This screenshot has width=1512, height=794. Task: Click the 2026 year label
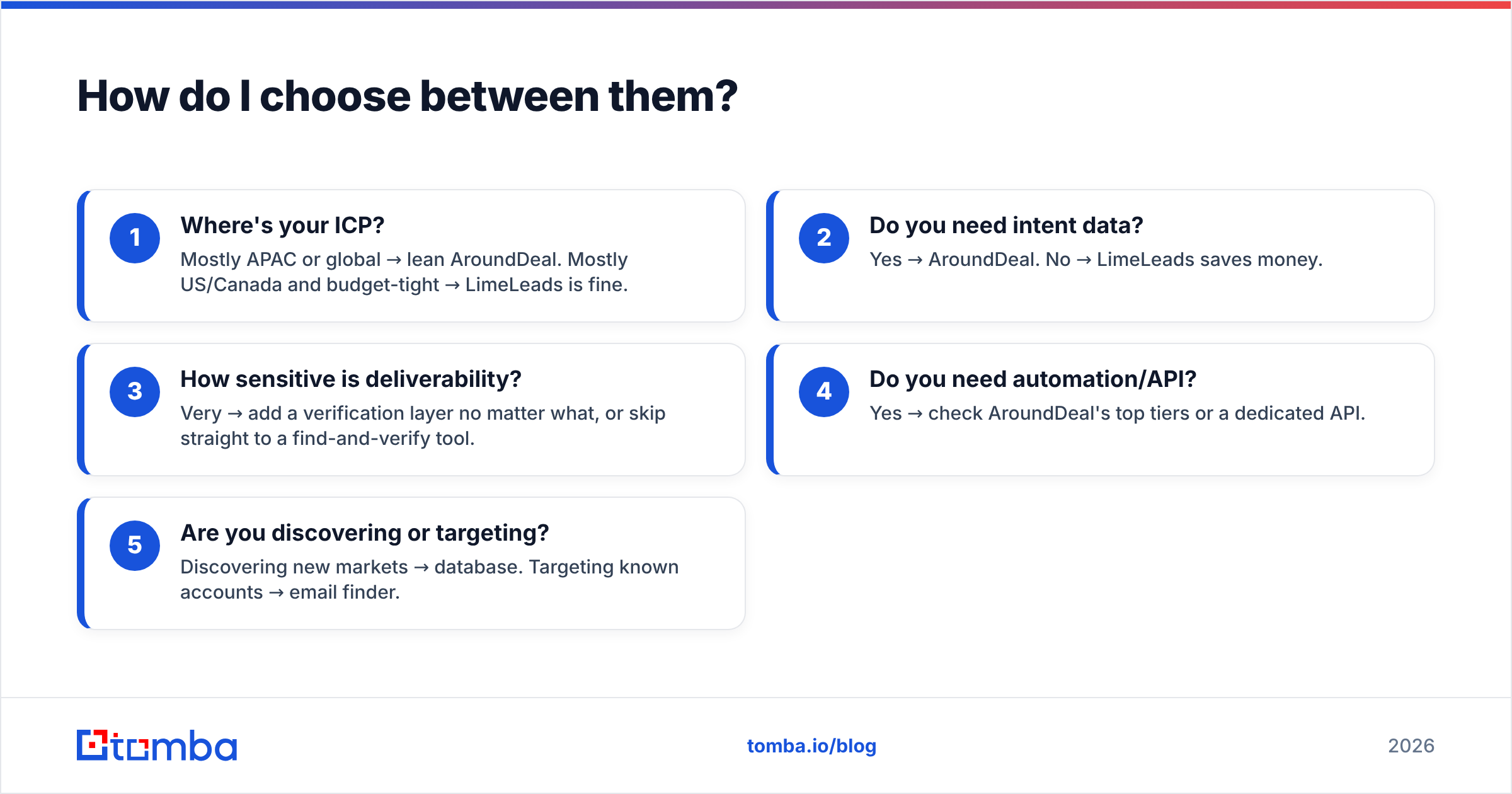(x=1411, y=746)
